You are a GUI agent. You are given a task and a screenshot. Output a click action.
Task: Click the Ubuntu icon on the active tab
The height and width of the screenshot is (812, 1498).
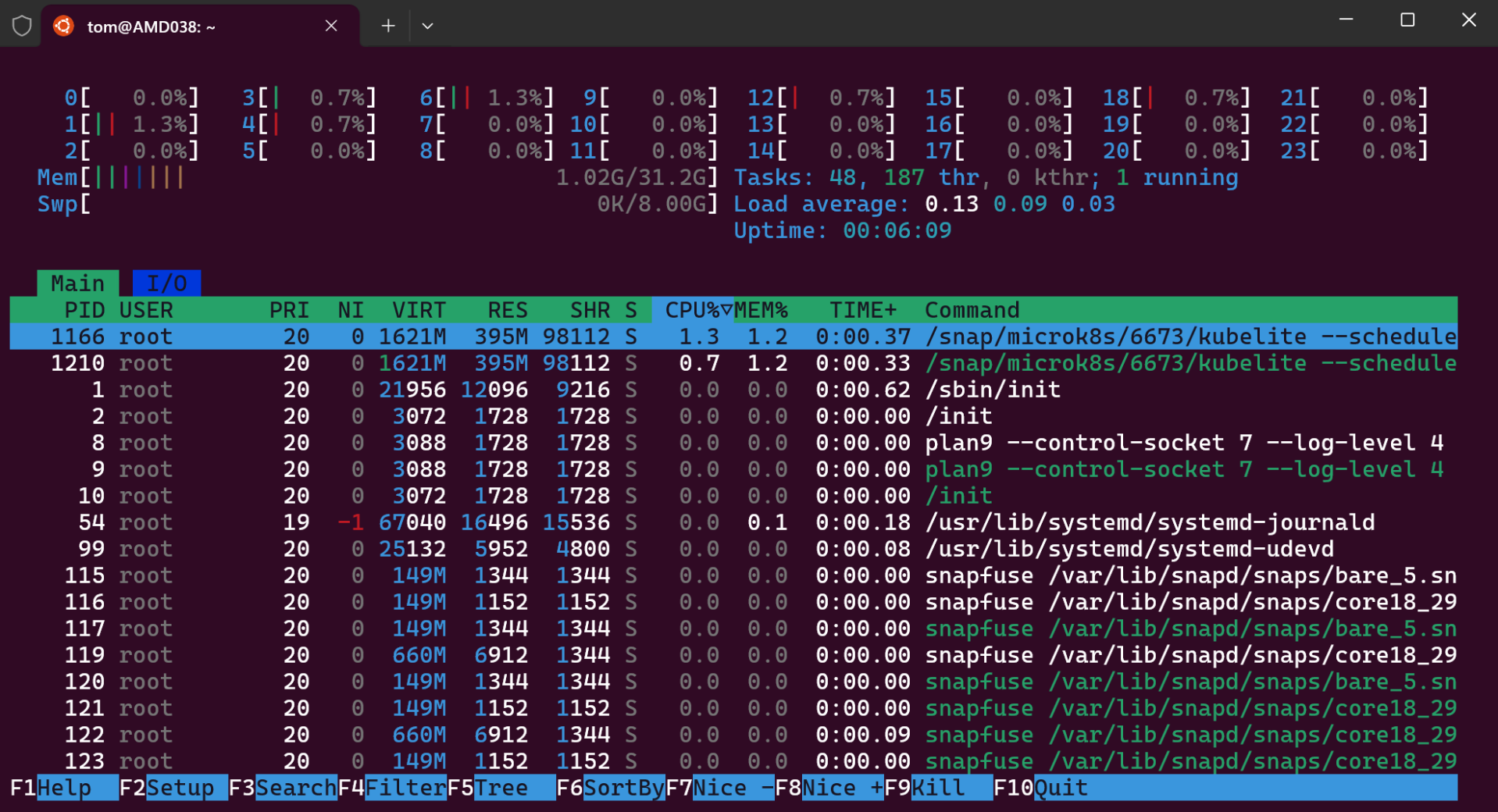62,25
